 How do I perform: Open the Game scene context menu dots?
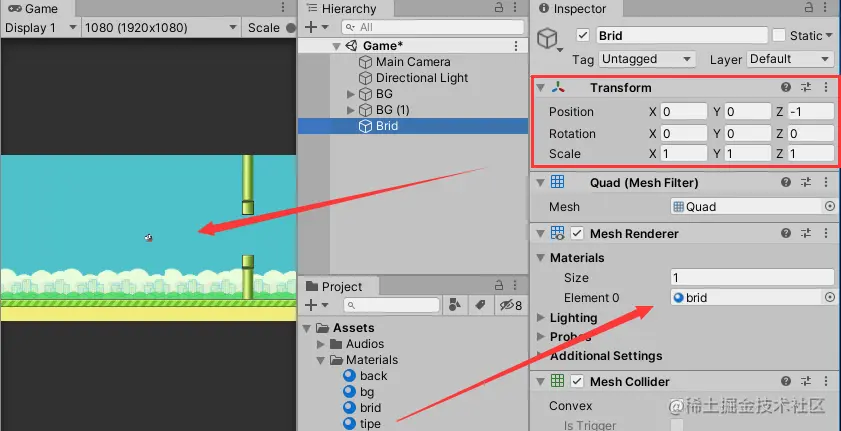point(516,46)
